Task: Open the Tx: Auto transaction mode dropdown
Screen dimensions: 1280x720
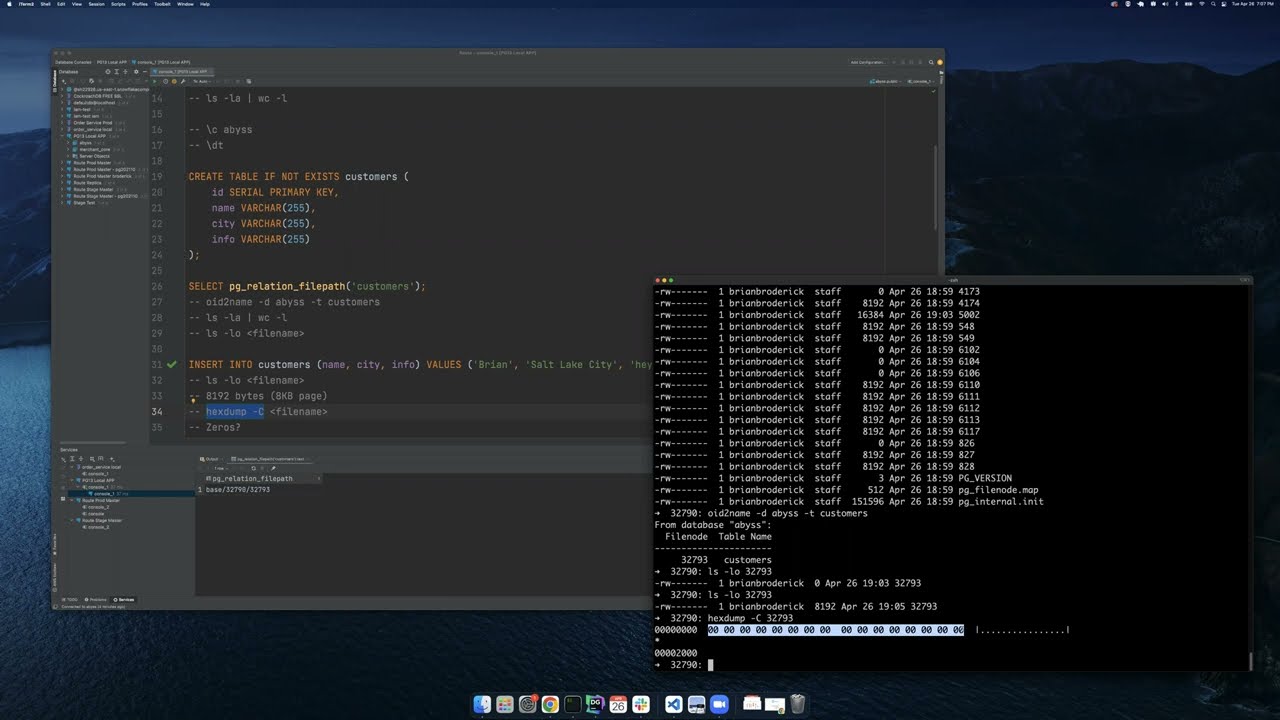Action: (x=201, y=81)
